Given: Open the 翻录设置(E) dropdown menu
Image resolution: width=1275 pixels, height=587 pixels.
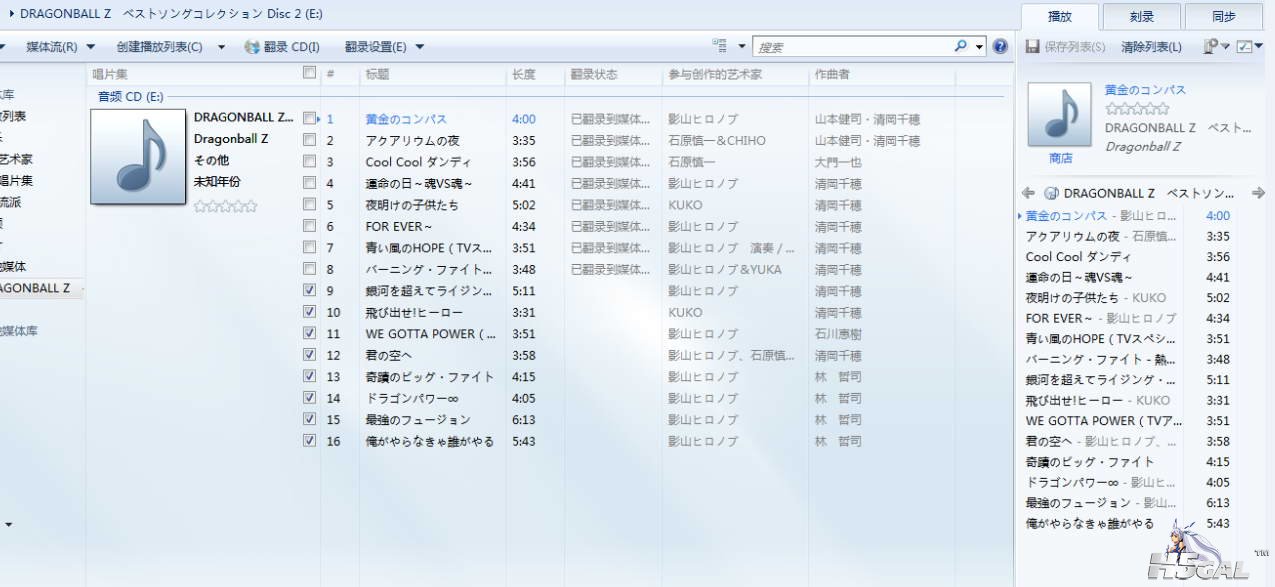Looking at the screenshot, I should pos(384,46).
